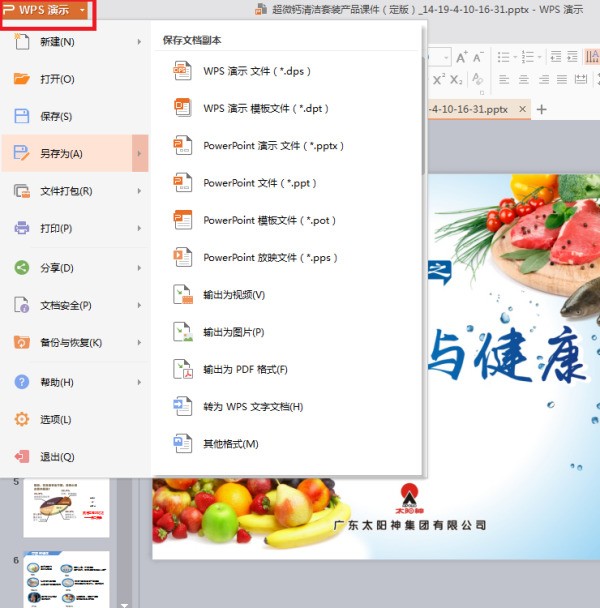The height and width of the screenshot is (608, 600).
Task: Click the 打开(O) folder icon
Action: coord(22,79)
